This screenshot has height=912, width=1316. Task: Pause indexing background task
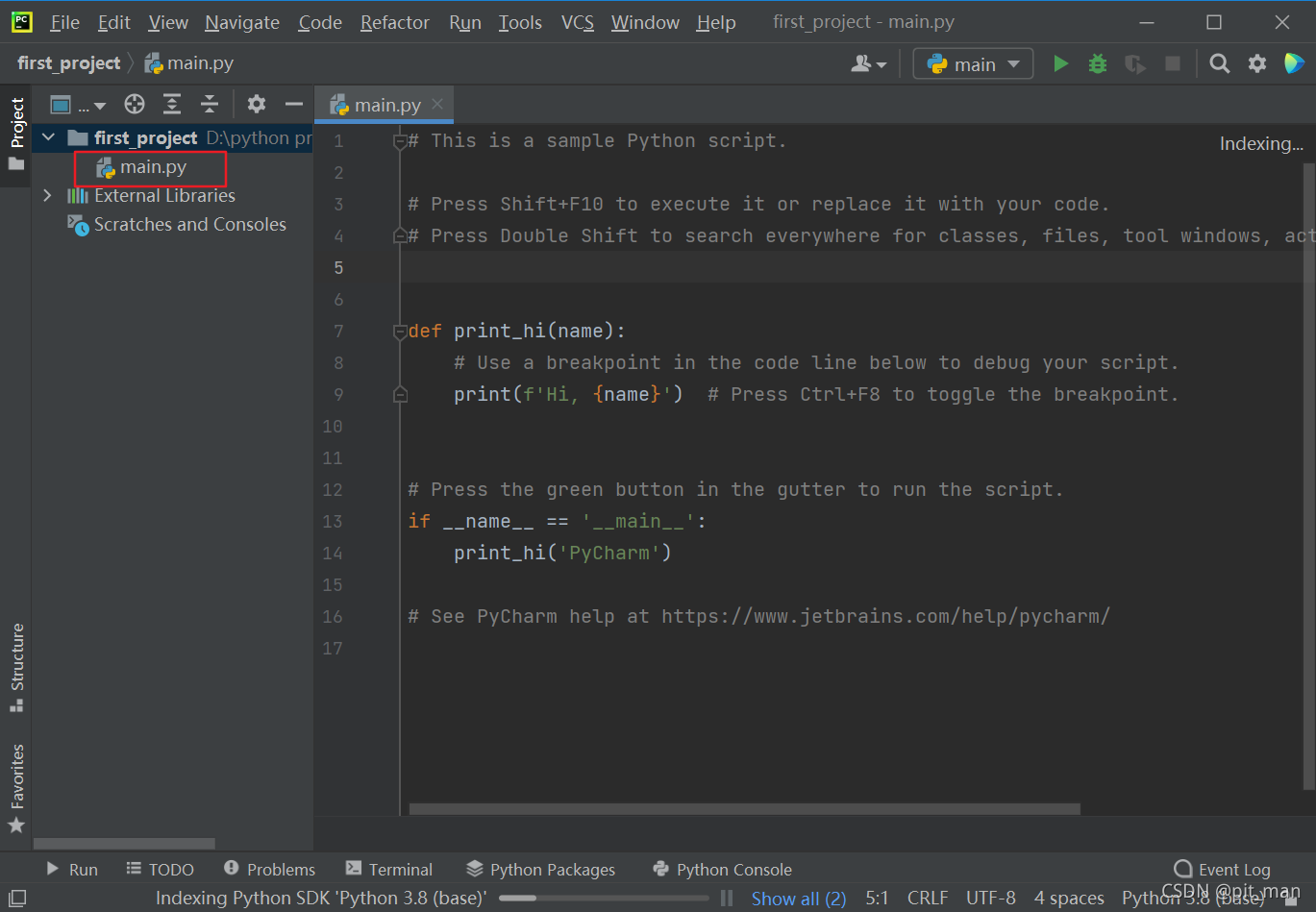point(727,898)
